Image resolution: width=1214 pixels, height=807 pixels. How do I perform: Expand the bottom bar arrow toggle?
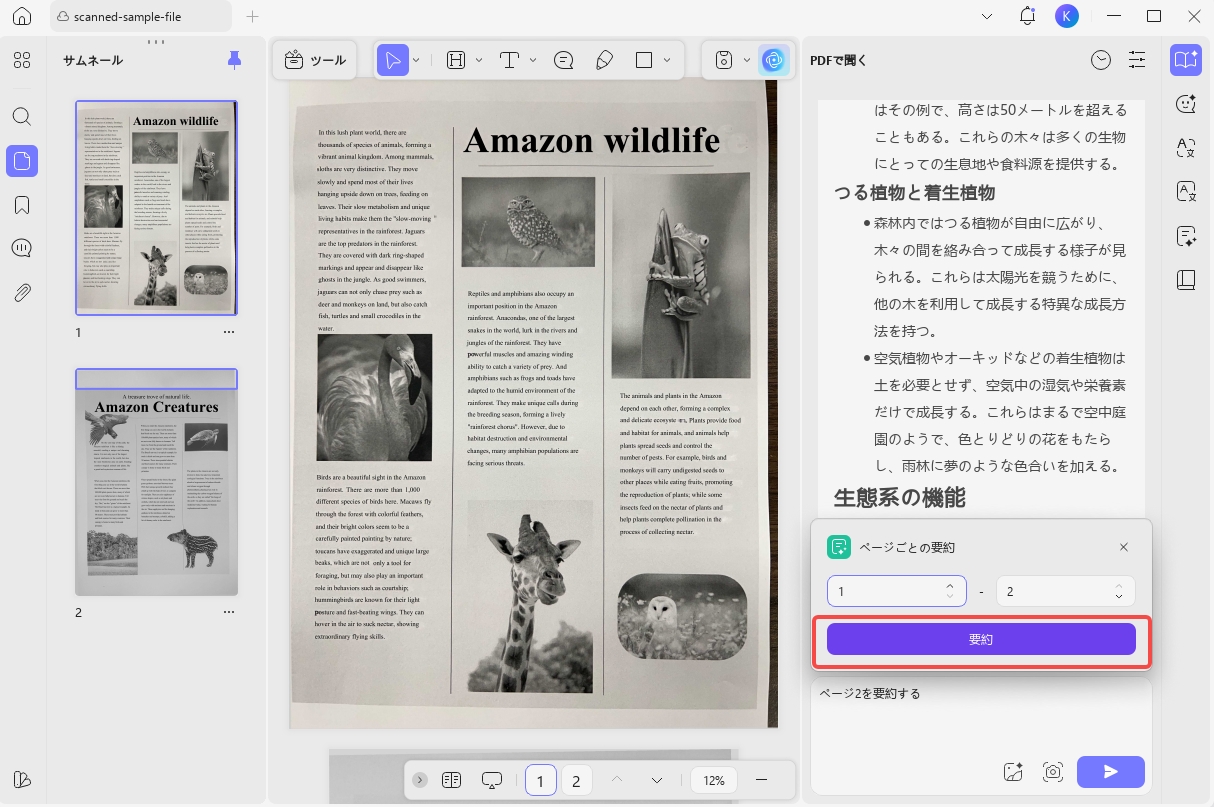420,780
